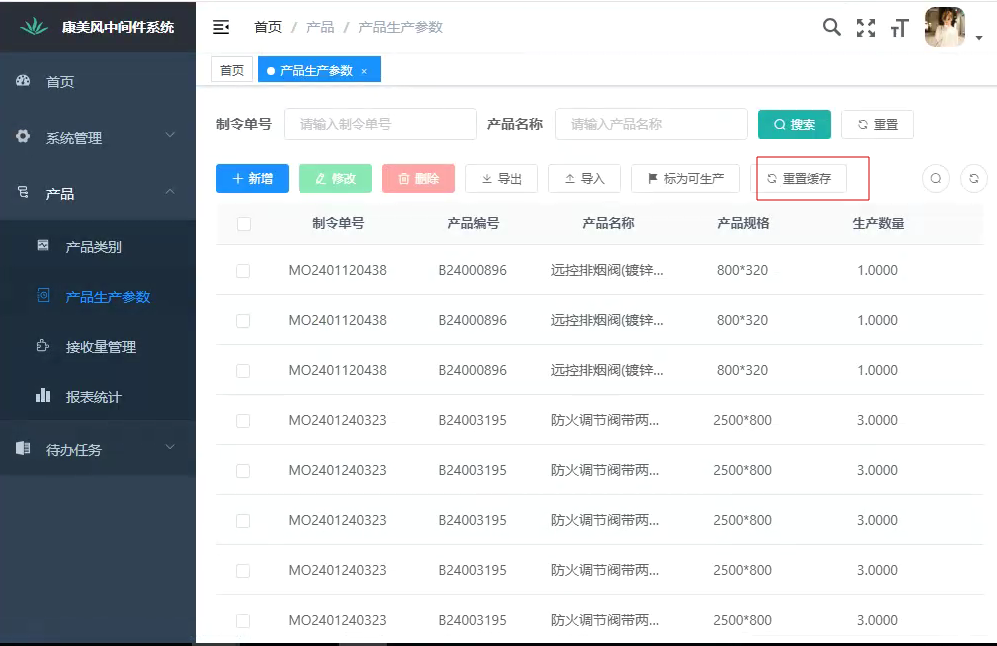Open 接收量管理 in the sidebar

tap(100, 347)
